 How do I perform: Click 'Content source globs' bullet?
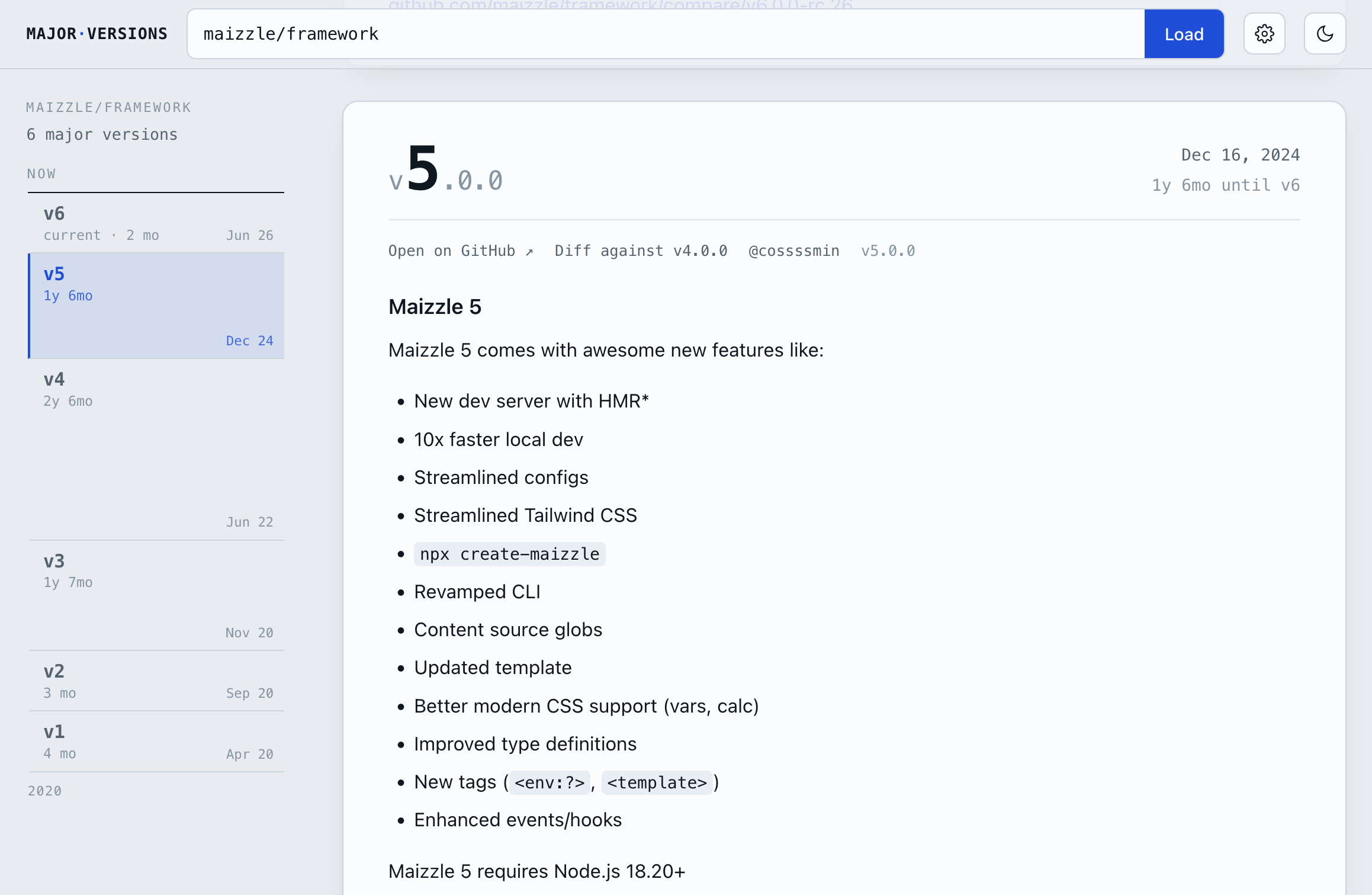pos(507,630)
